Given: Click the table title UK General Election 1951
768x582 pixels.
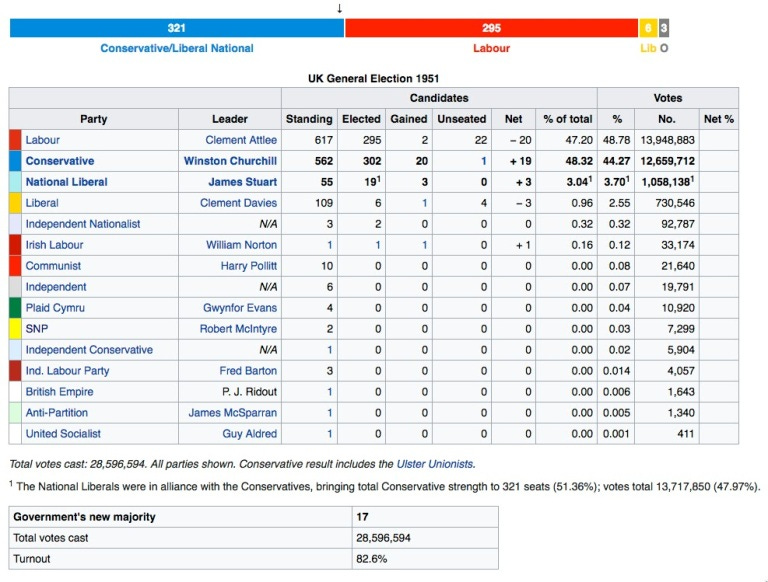Looking at the screenshot, I should [x=373, y=79].
